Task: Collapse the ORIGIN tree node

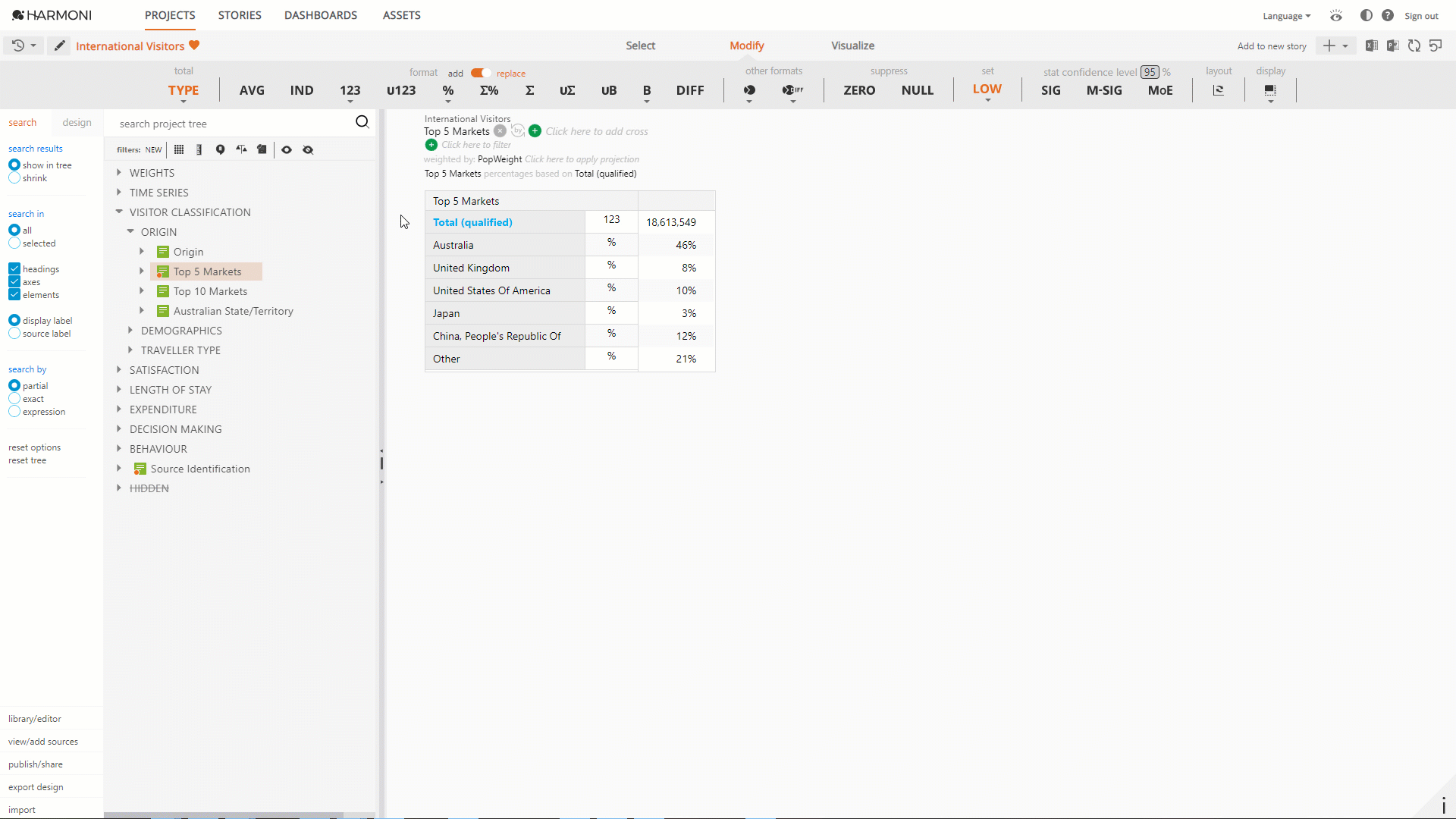Action: pos(130,232)
